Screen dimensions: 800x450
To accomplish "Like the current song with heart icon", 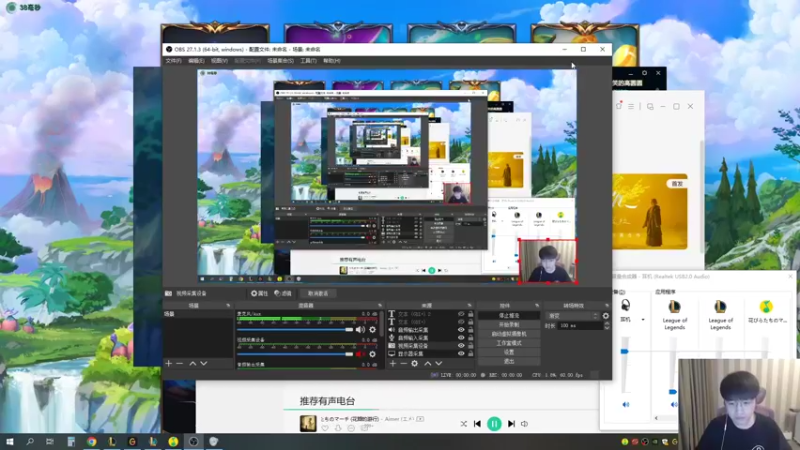I will click(325, 429).
